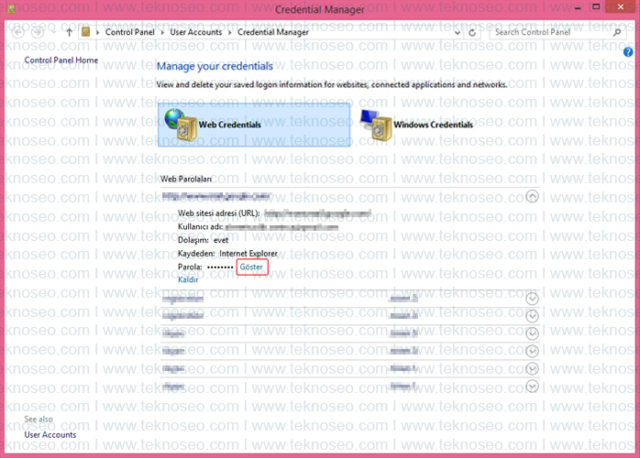The height and width of the screenshot is (458, 640).
Task: Select the Web Credentials tab
Action: [x=254, y=125]
